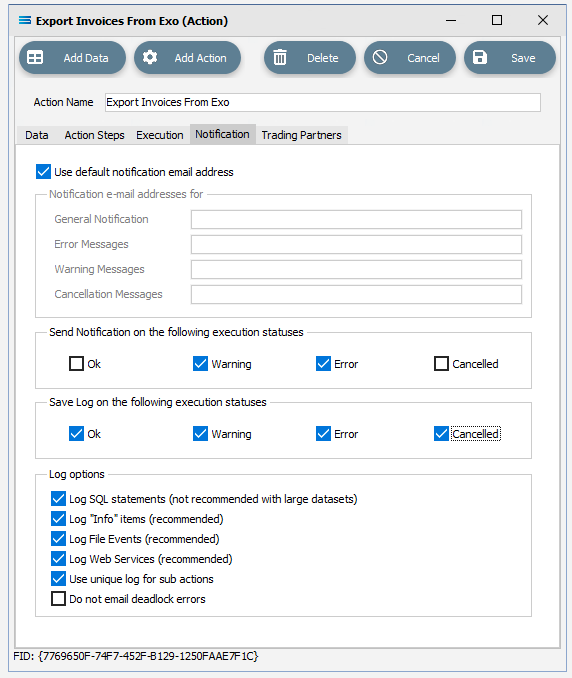Click the gear icon on Add Action
Image resolution: width=572 pixels, height=678 pixels.
150,57
